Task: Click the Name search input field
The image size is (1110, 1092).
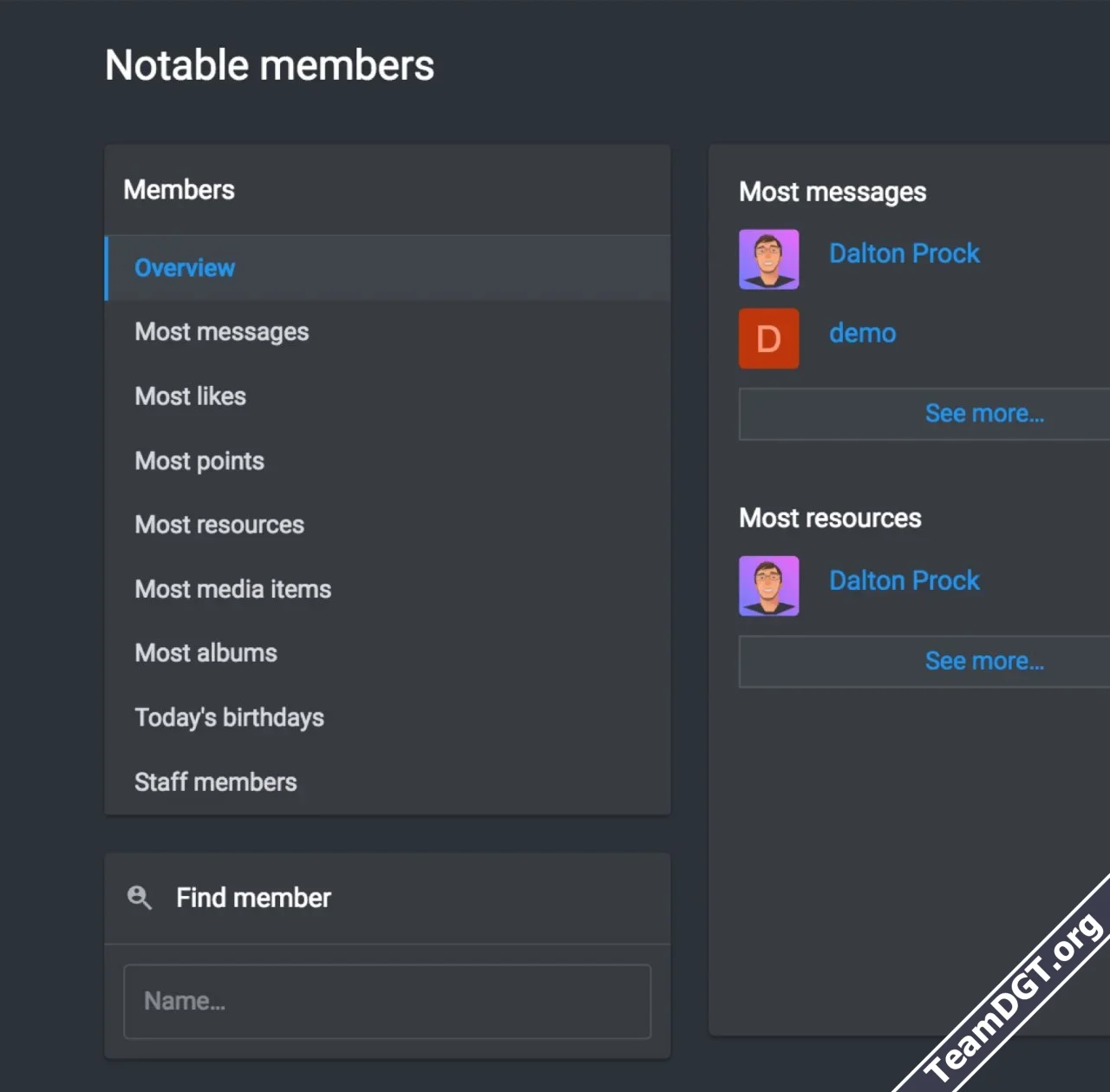Action: 387,1001
